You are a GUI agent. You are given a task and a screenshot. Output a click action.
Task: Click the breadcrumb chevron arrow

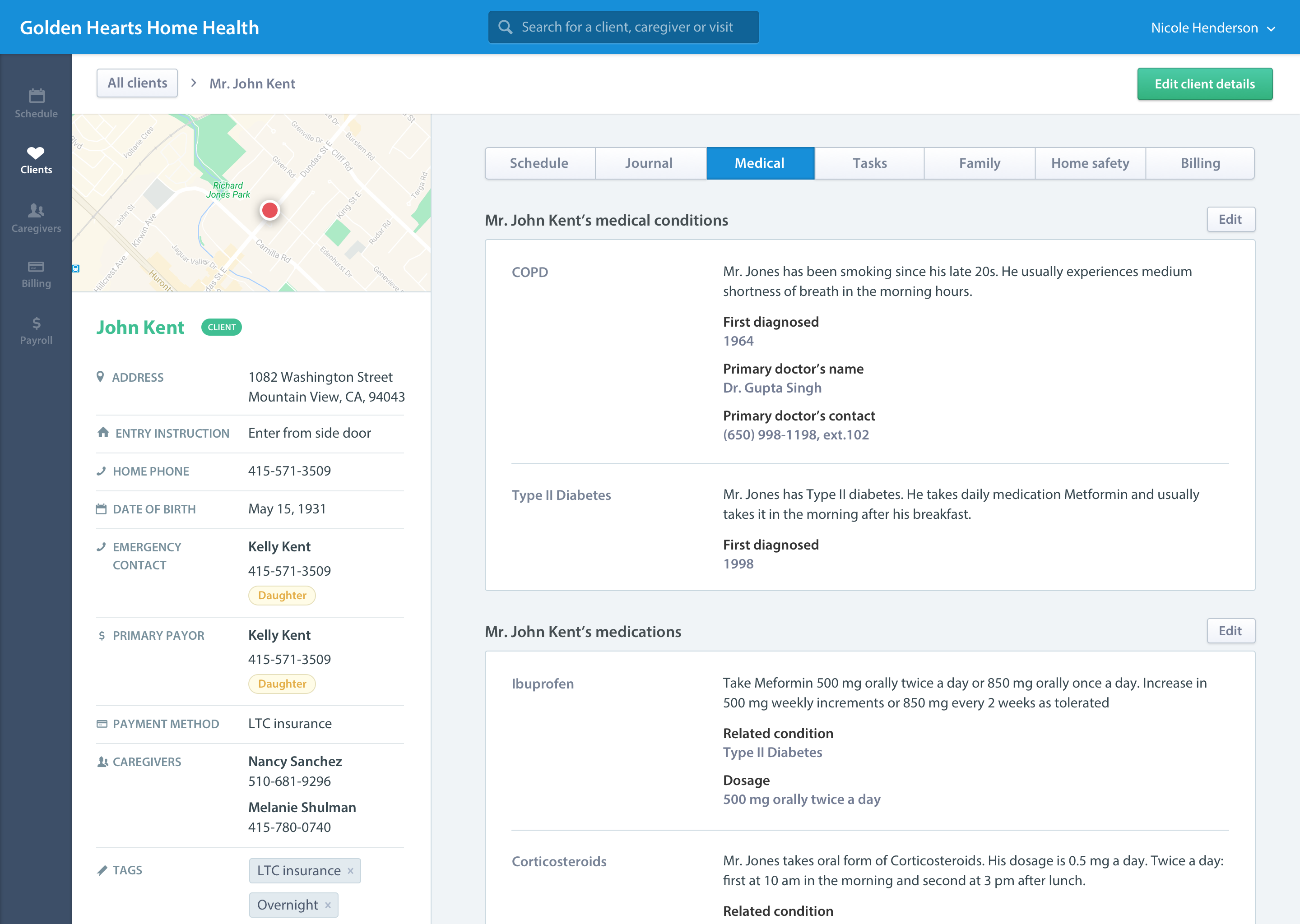[x=194, y=83]
